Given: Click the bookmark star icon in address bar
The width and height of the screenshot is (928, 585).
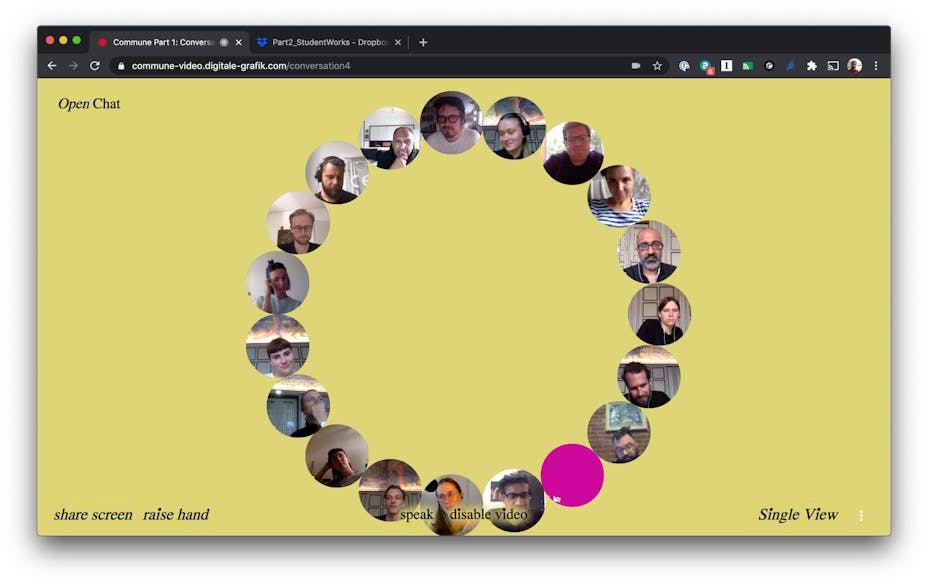Looking at the screenshot, I should [657, 66].
